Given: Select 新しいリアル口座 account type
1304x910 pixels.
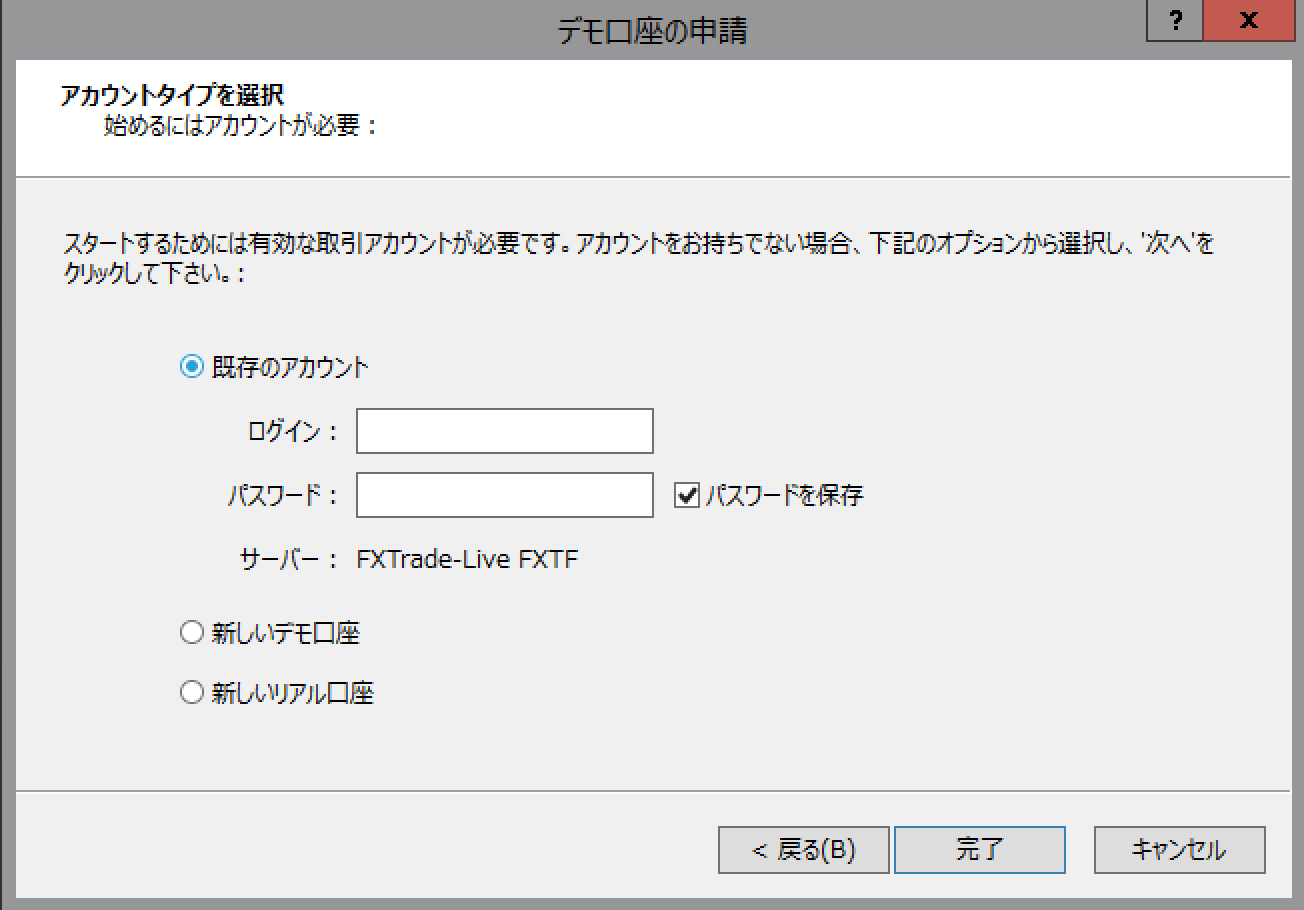Looking at the screenshot, I should tap(191, 692).
